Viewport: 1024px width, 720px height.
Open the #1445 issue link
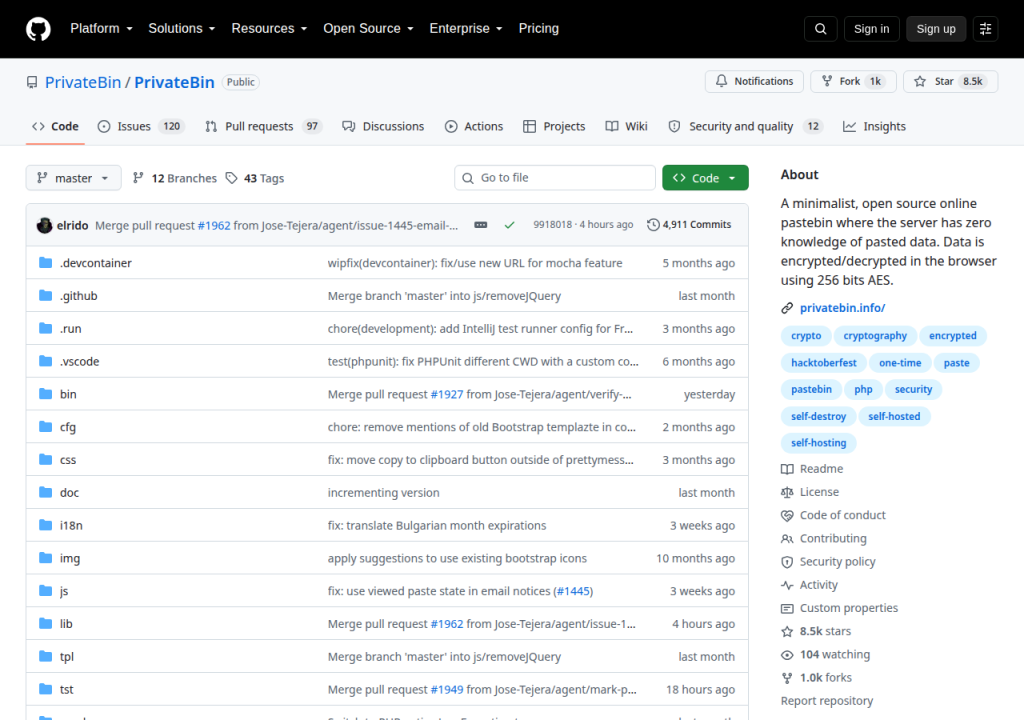(x=573, y=591)
